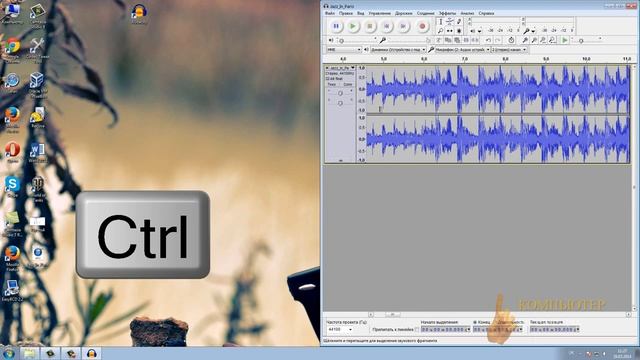Screen dimensions: 640x360
Task: Open the Управление (Transport) menu
Action: click(x=380, y=13)
